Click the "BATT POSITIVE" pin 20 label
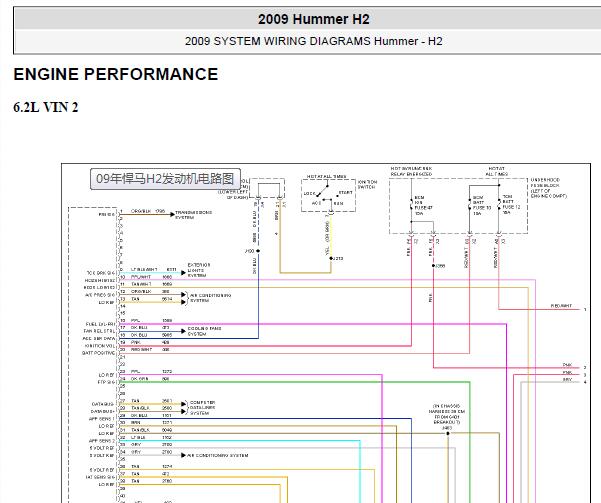 [98, 353]
